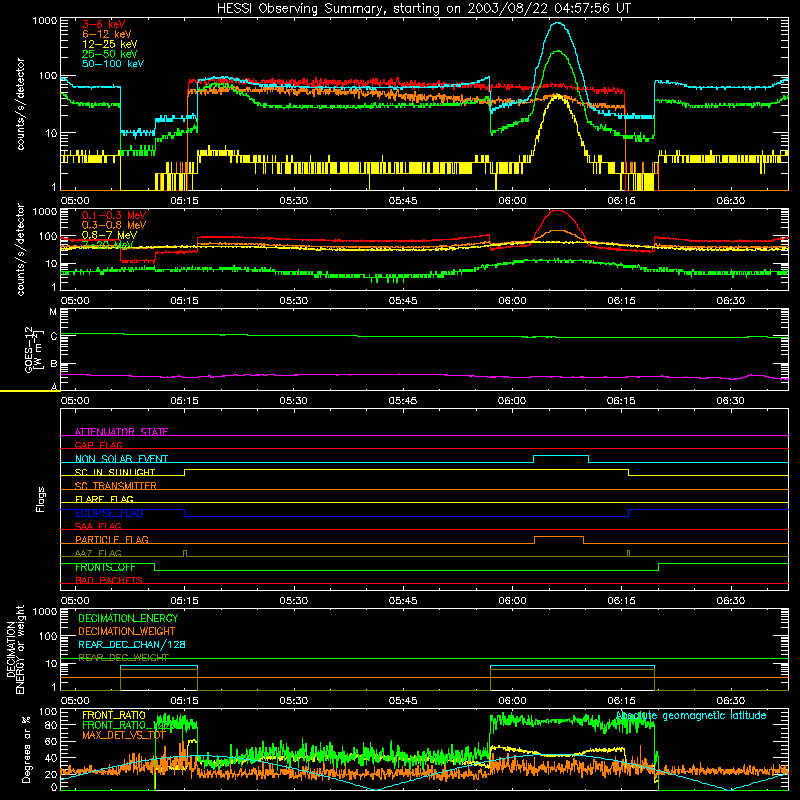
Task: Click the REAR_DEC_WEIGHT legend label
Action: [x=123, y=658]
